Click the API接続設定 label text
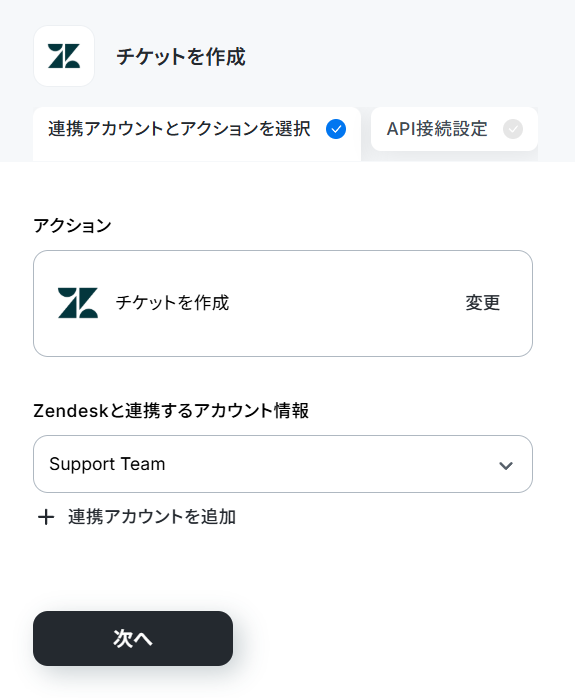 click(x=437, y=129)
